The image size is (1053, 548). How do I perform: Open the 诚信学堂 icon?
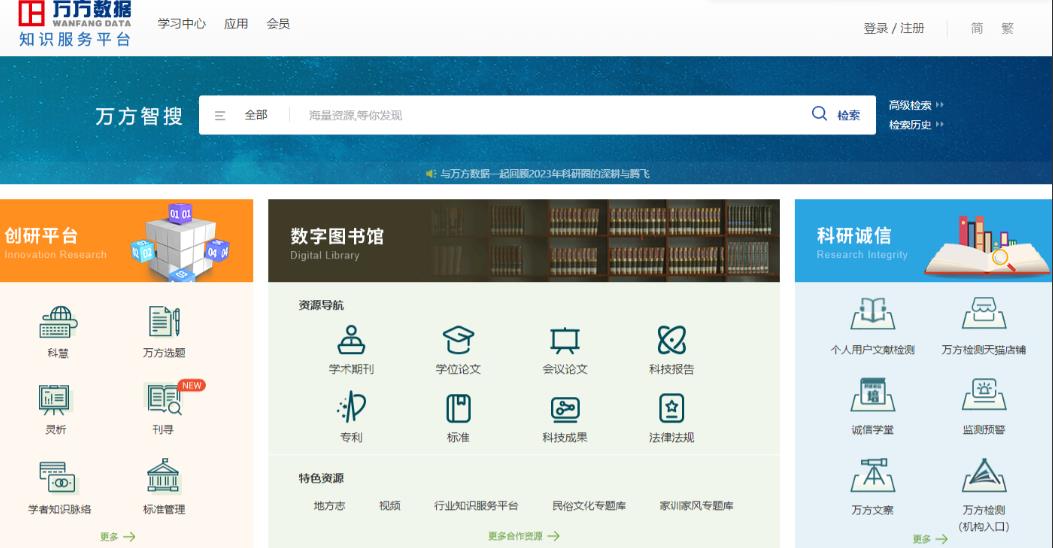click(x=872, y=394)
